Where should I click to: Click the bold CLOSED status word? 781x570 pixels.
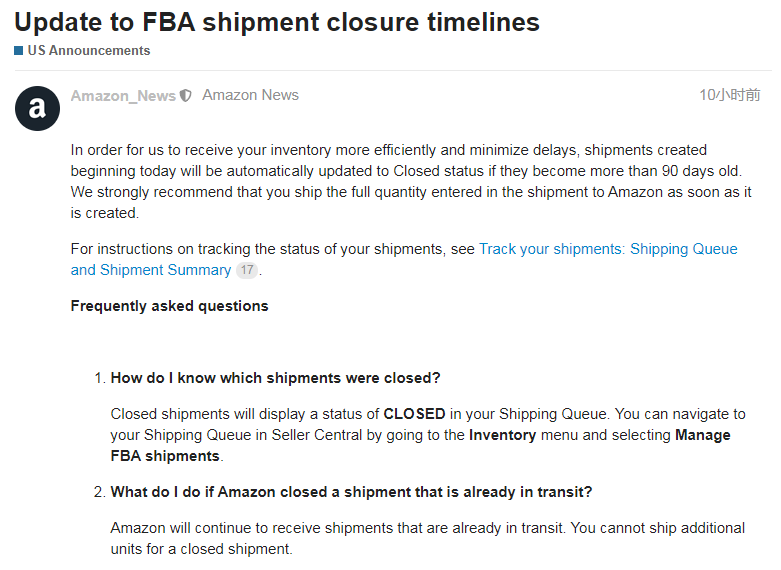click(x=414, y=414)
